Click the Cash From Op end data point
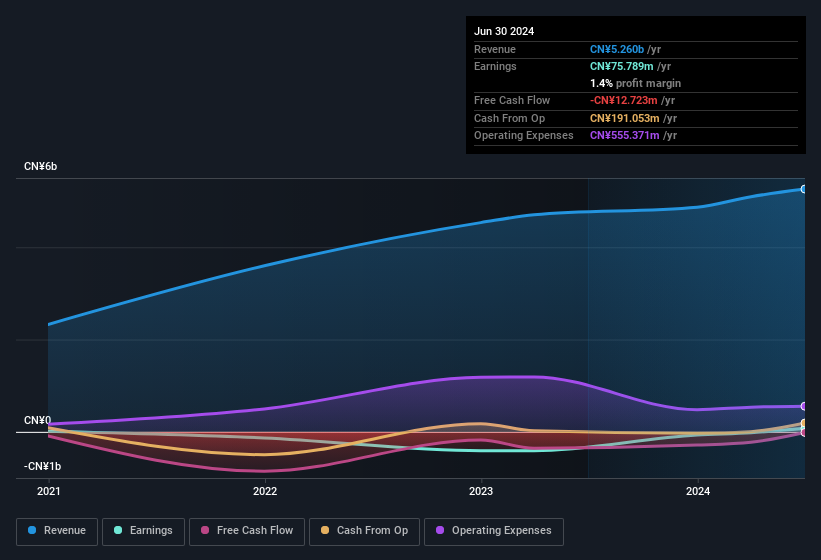821x560 pixels. 804,423
